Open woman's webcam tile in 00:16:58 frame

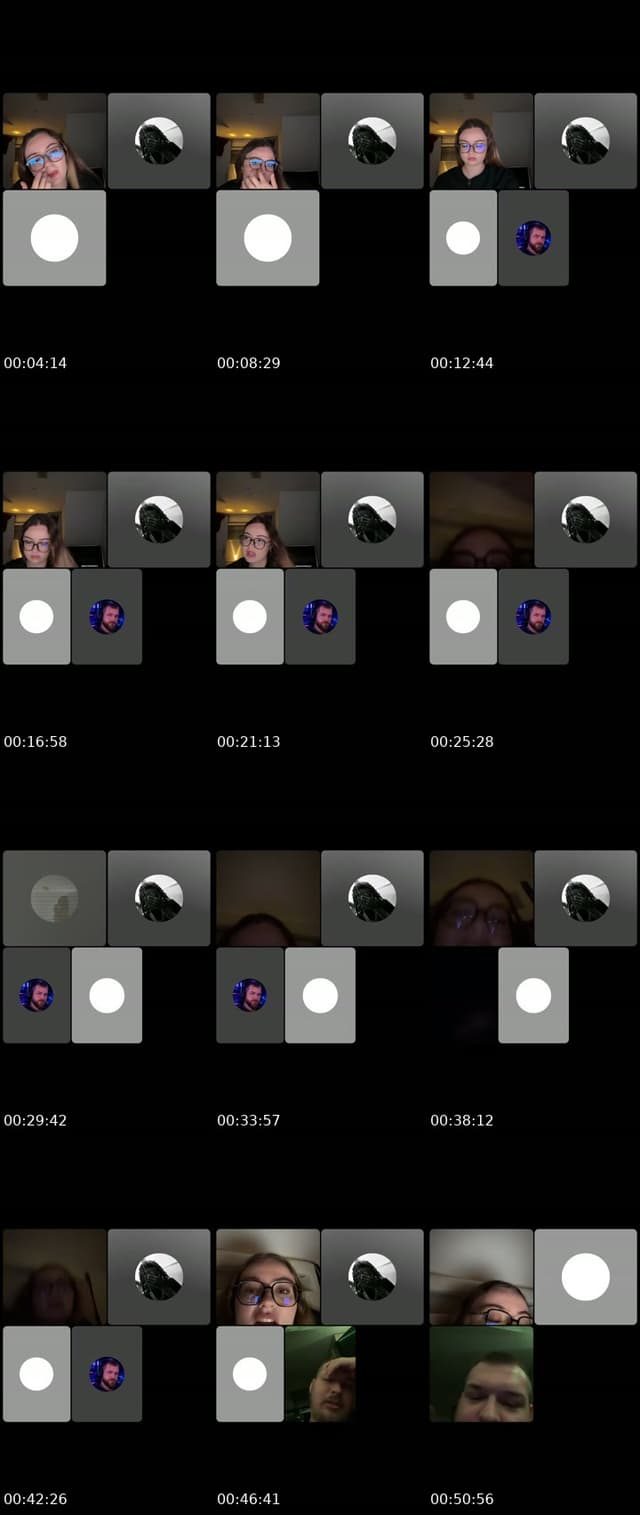click(54, 520)
